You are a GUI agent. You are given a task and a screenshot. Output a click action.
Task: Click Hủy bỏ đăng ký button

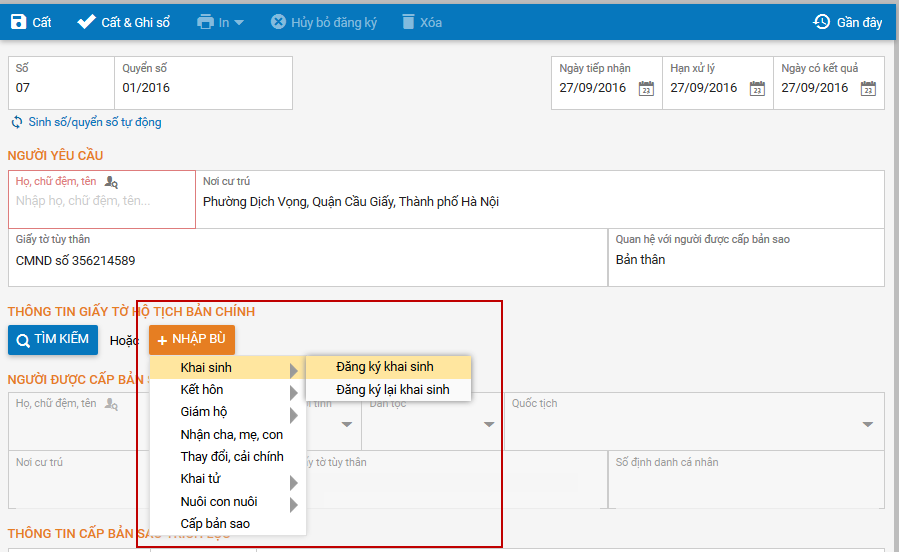pos(323,21)
